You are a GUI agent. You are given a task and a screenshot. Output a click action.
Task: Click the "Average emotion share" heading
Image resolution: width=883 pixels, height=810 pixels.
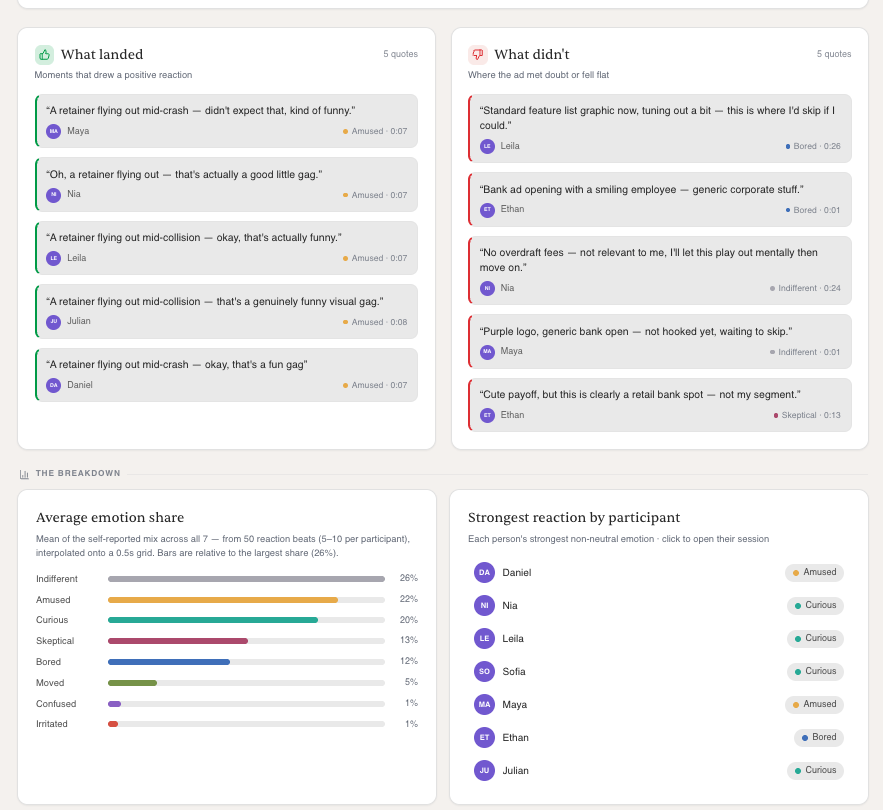pyautogui.click(x=110, y=518)
